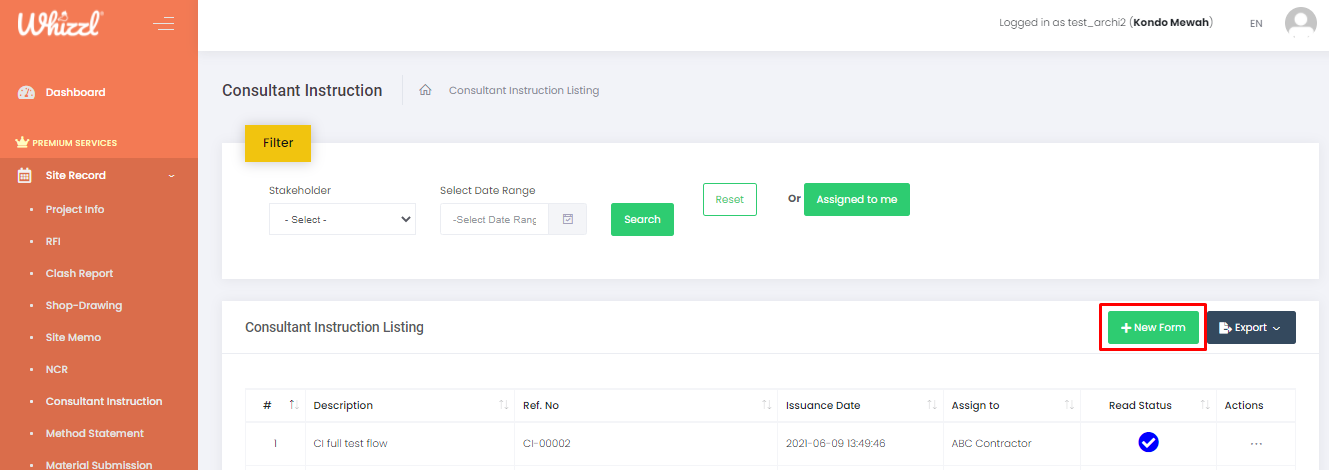Open the date range calendar icon
Viewport: 1329px width, 470px height.
coord(567,219)
